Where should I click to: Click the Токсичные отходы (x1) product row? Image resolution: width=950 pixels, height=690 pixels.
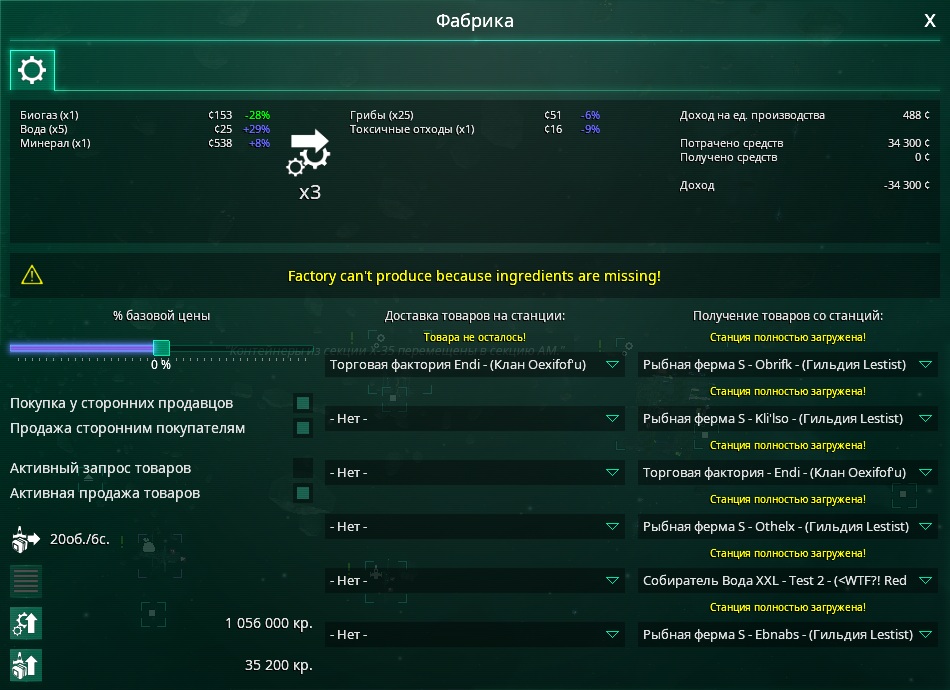(x=475, y=129)
